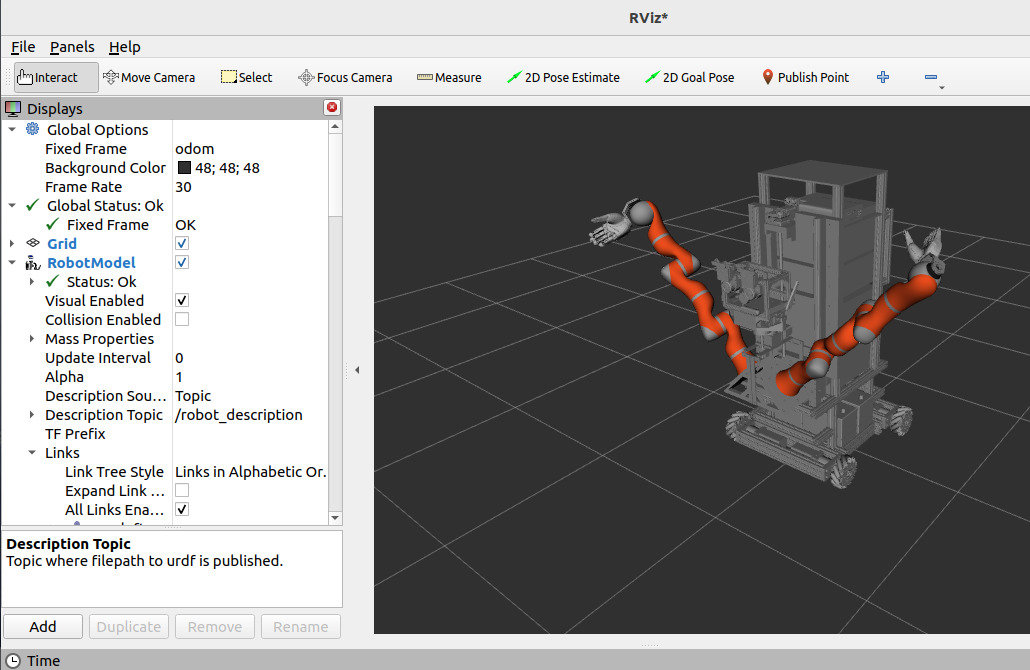
Task: Collapse the Global Options section
Action: (12, 129)
